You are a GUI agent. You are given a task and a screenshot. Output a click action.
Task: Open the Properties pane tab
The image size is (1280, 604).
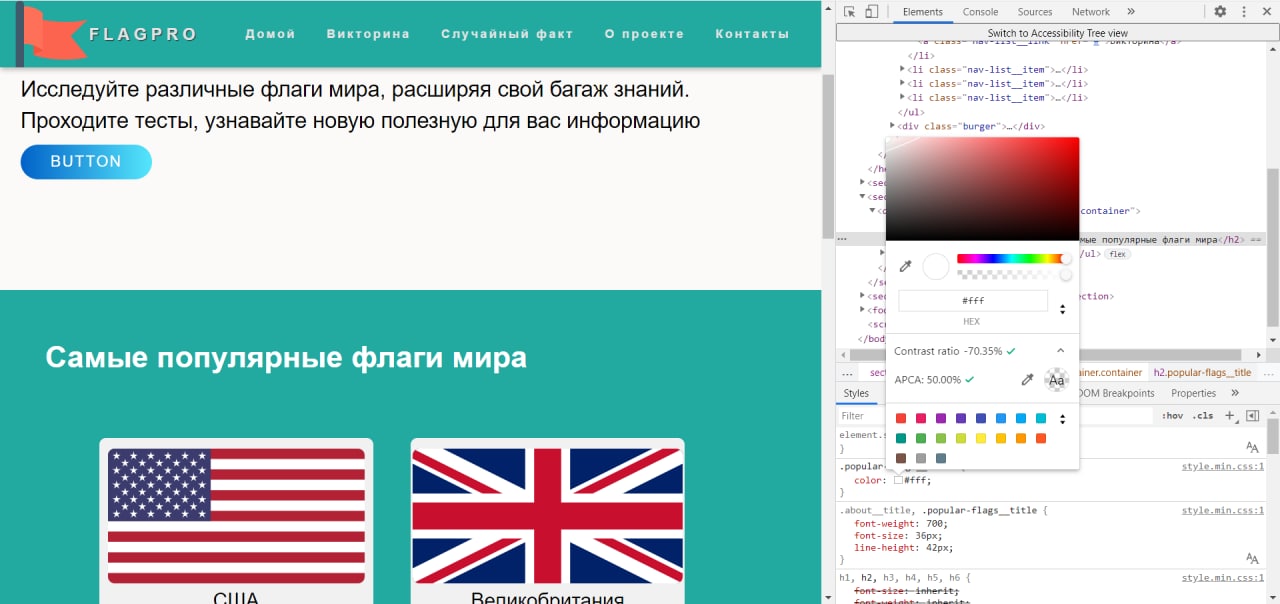point(1193,393)
